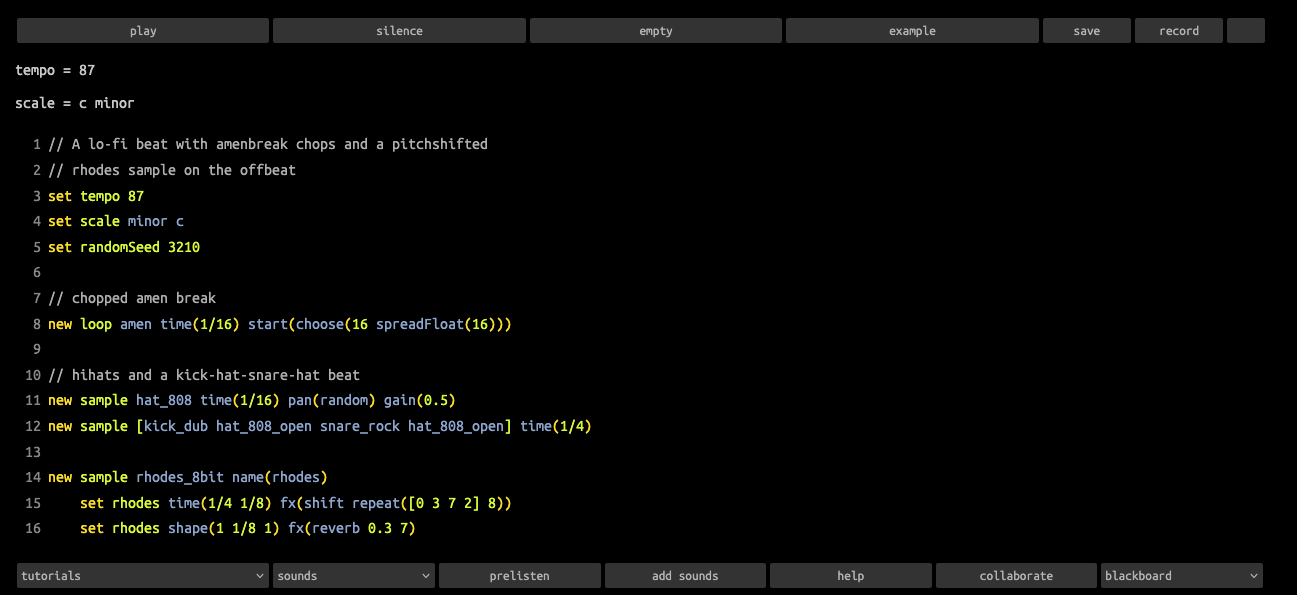1297x595 pixels.
Task: Click line number 9 in the gutter
Action: (x=36, y=349)
